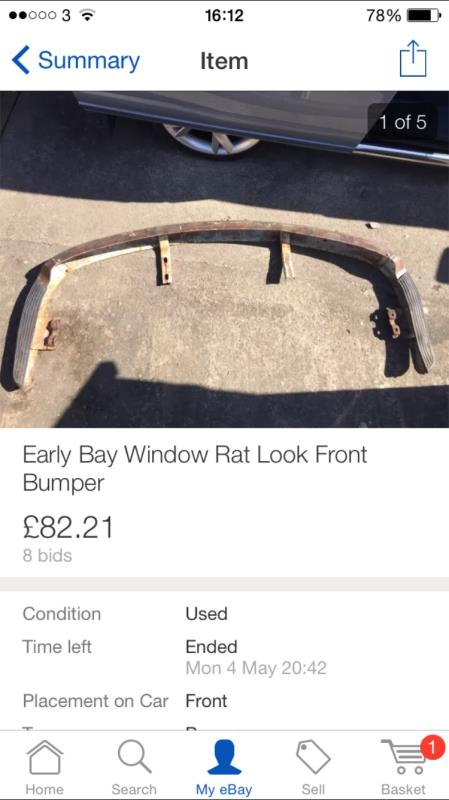Tap the red basket notification badge
449x800 pixels.
point(432,749)
